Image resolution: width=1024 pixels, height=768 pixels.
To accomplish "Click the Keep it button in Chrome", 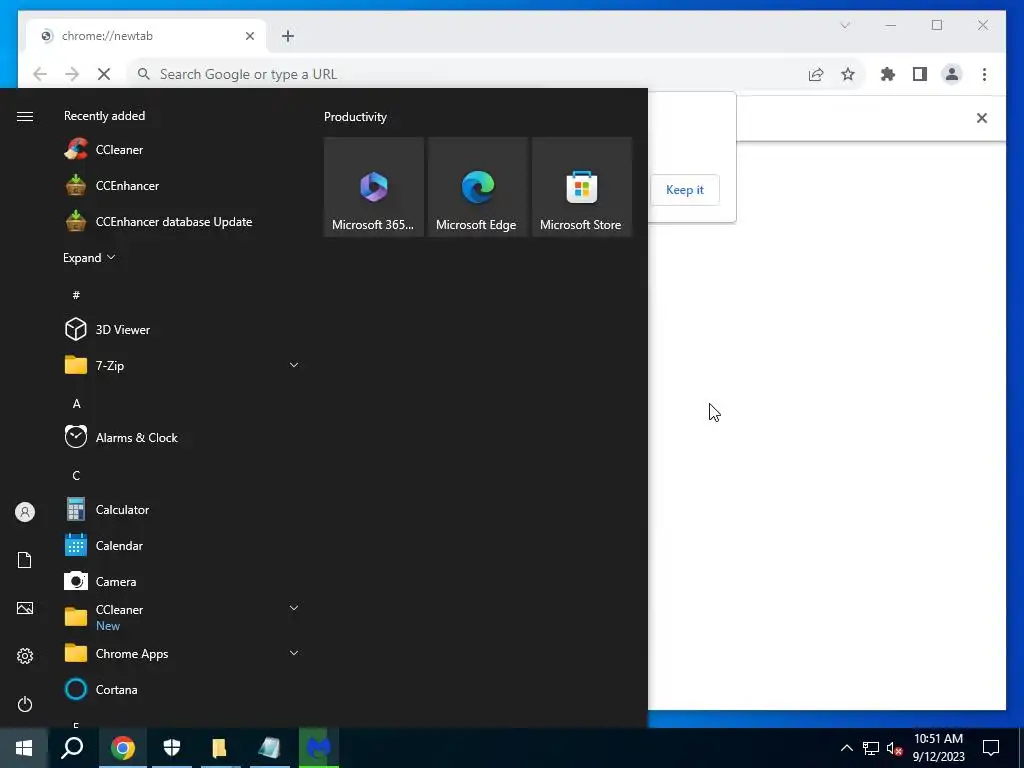I will pyautogui.click(x=685, y=190).
